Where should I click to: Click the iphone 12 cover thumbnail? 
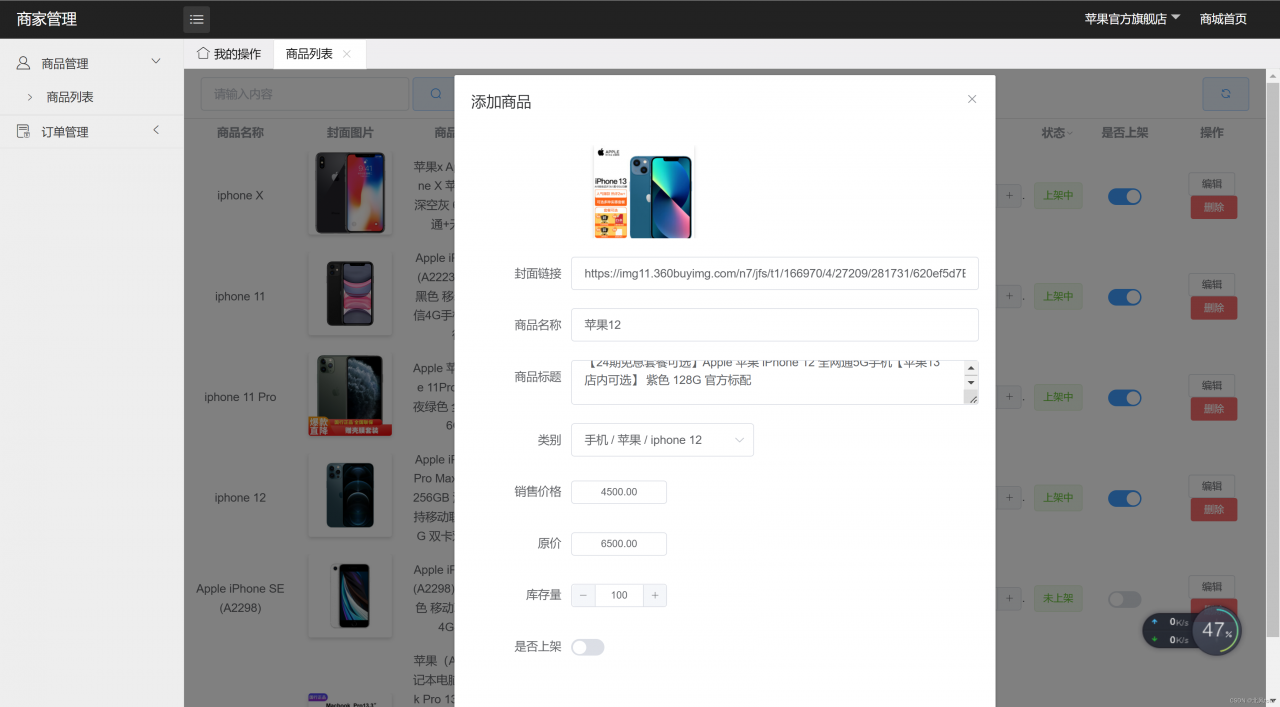(x=350, y=495)
